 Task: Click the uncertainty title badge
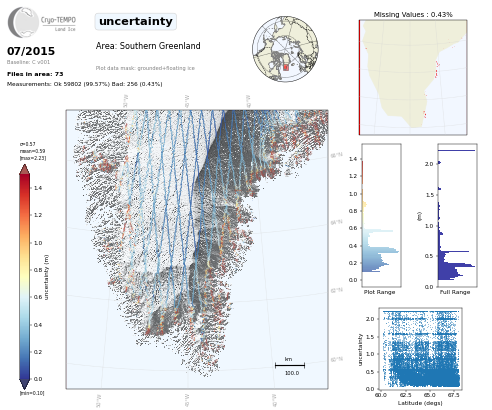(x=136, y=22)
